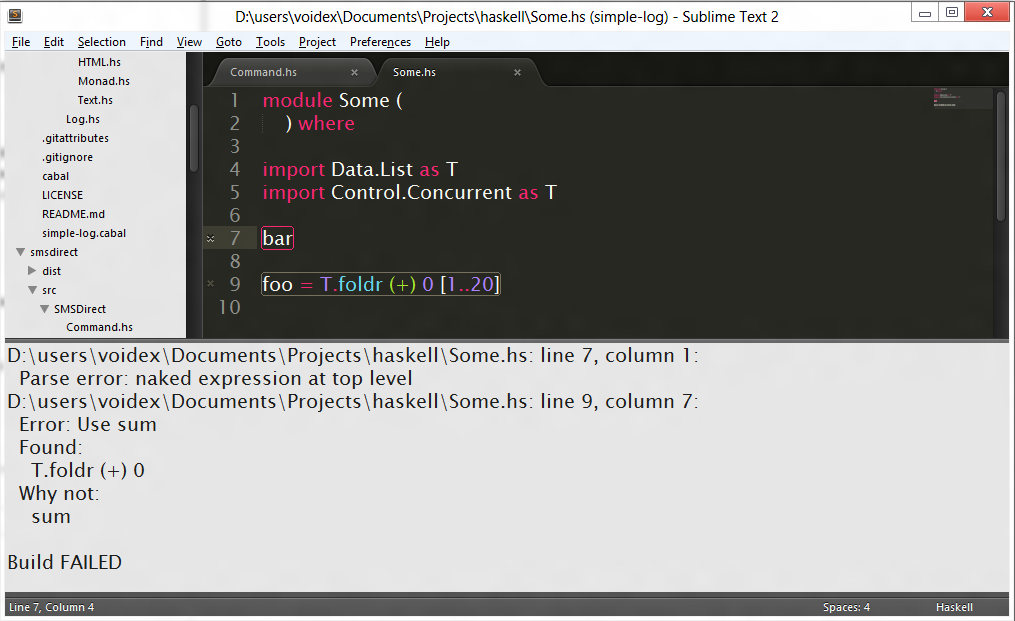
Task: Open the Preferences menu
Action: [381, 42]
